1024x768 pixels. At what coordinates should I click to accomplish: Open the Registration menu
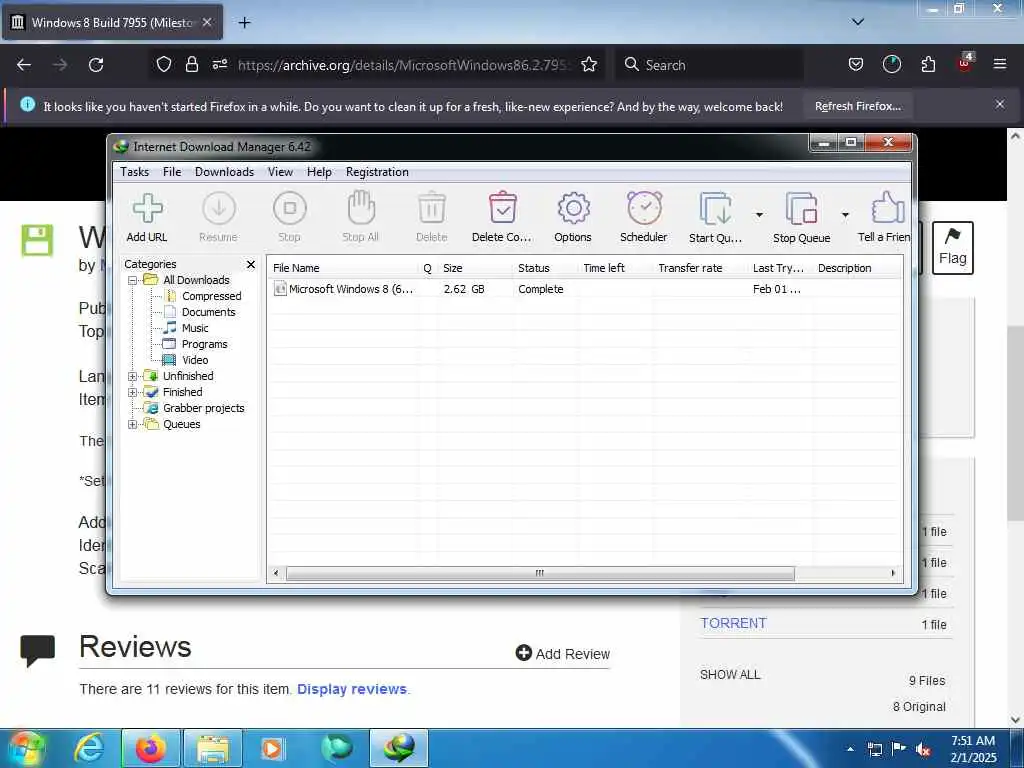[x=377, y=172]
